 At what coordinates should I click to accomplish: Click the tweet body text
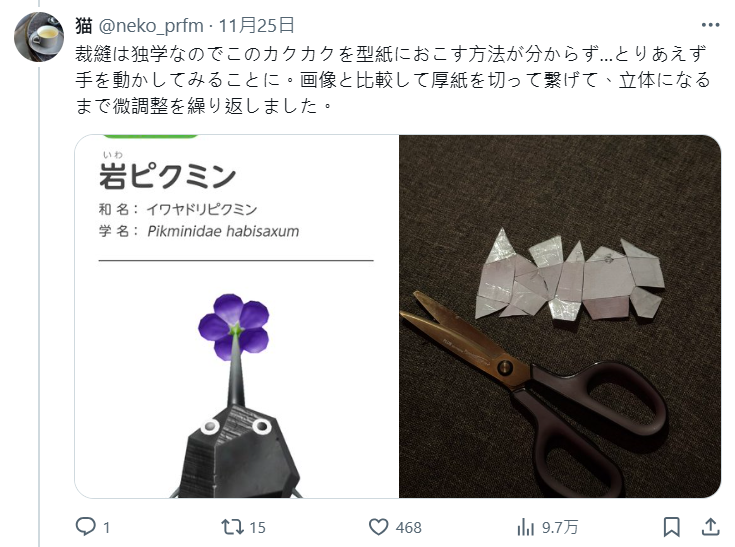pos(393,80)
